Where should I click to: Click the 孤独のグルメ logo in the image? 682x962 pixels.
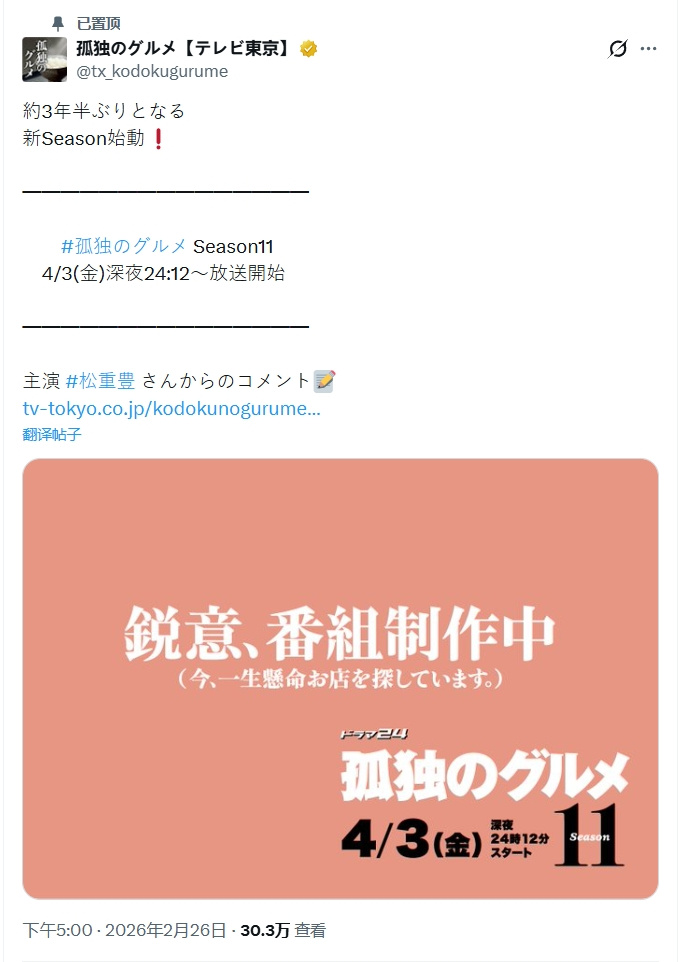(485, 776)
